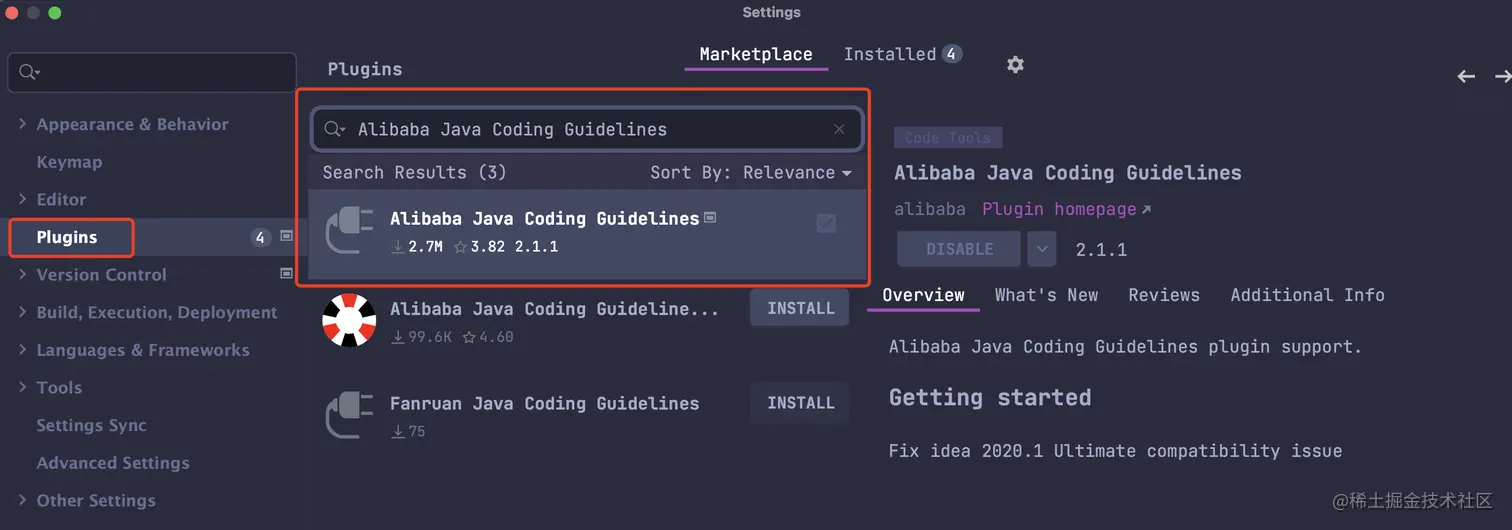Click the Fanruan Java Coding Guidelines plug icon

[349, 416]
